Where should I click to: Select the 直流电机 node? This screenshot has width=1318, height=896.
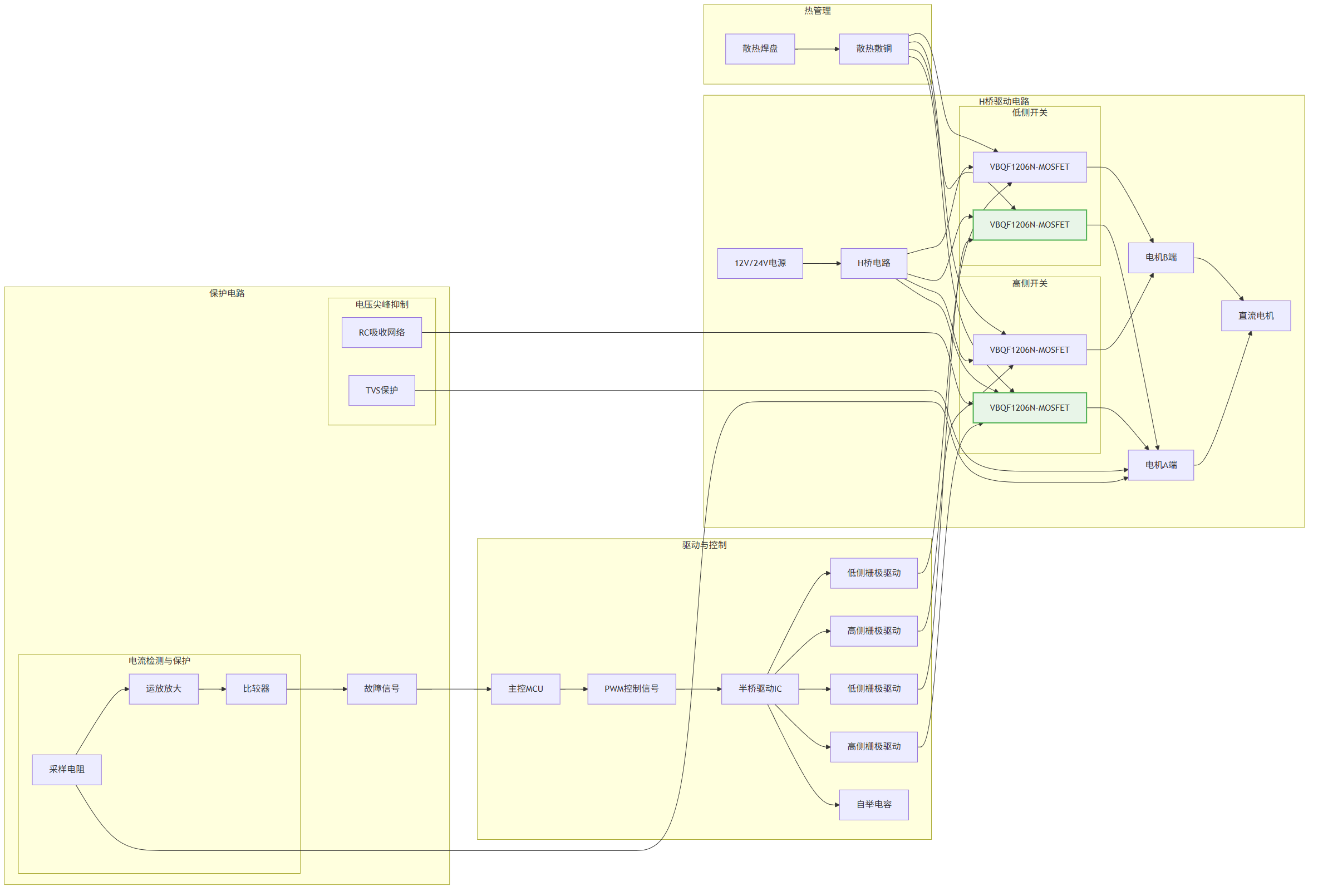pos(1256,316)
